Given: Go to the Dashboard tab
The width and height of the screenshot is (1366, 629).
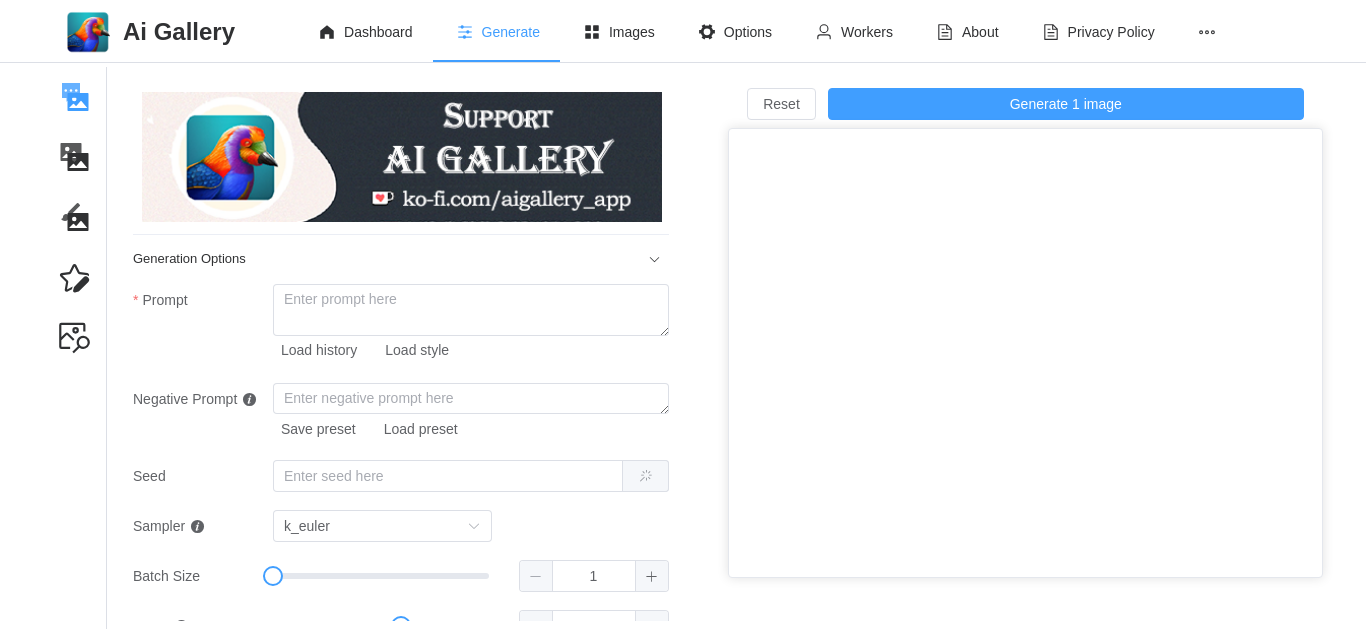Looking at the screenshot, I should pos(365,32).
